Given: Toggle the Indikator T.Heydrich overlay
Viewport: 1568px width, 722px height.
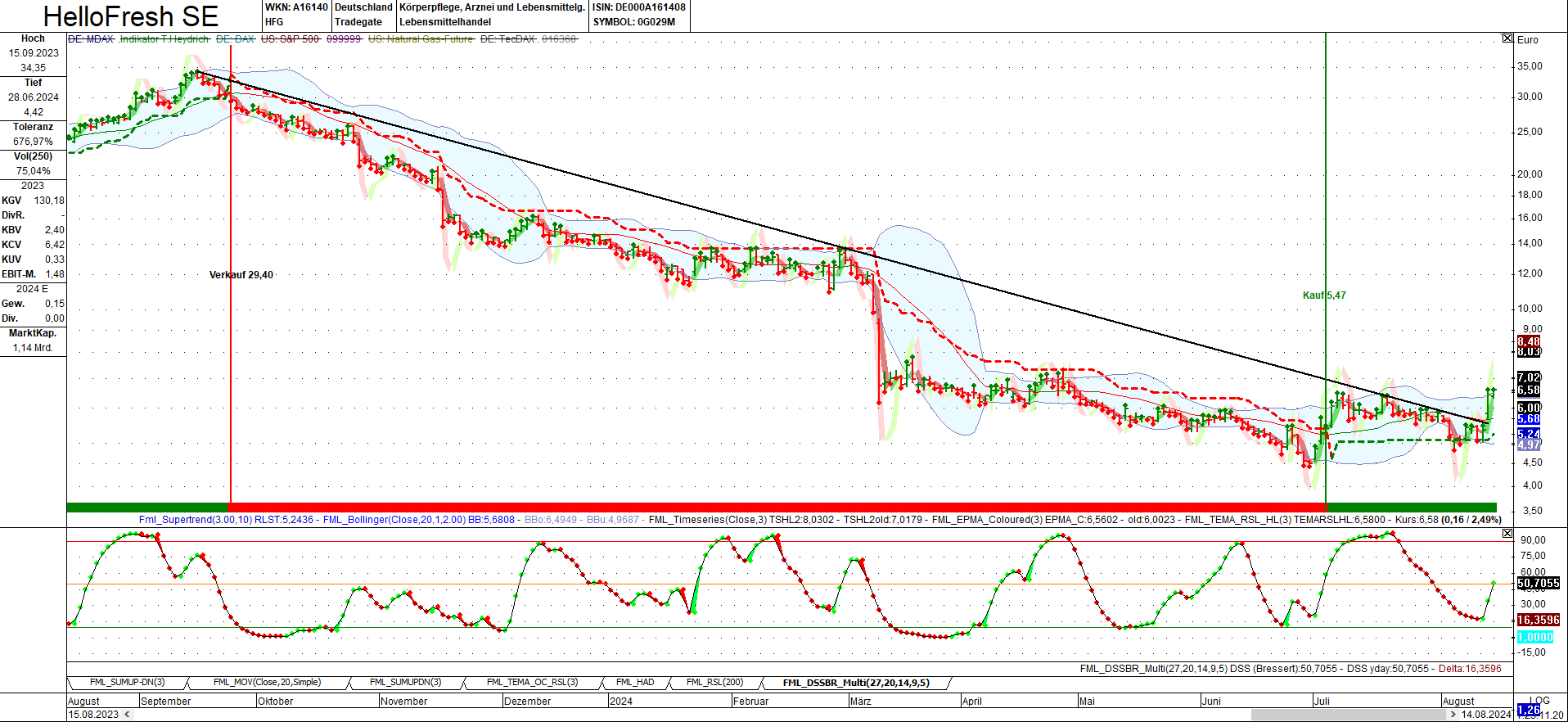Looking at the screenshot, I should [x=164, y=38].
